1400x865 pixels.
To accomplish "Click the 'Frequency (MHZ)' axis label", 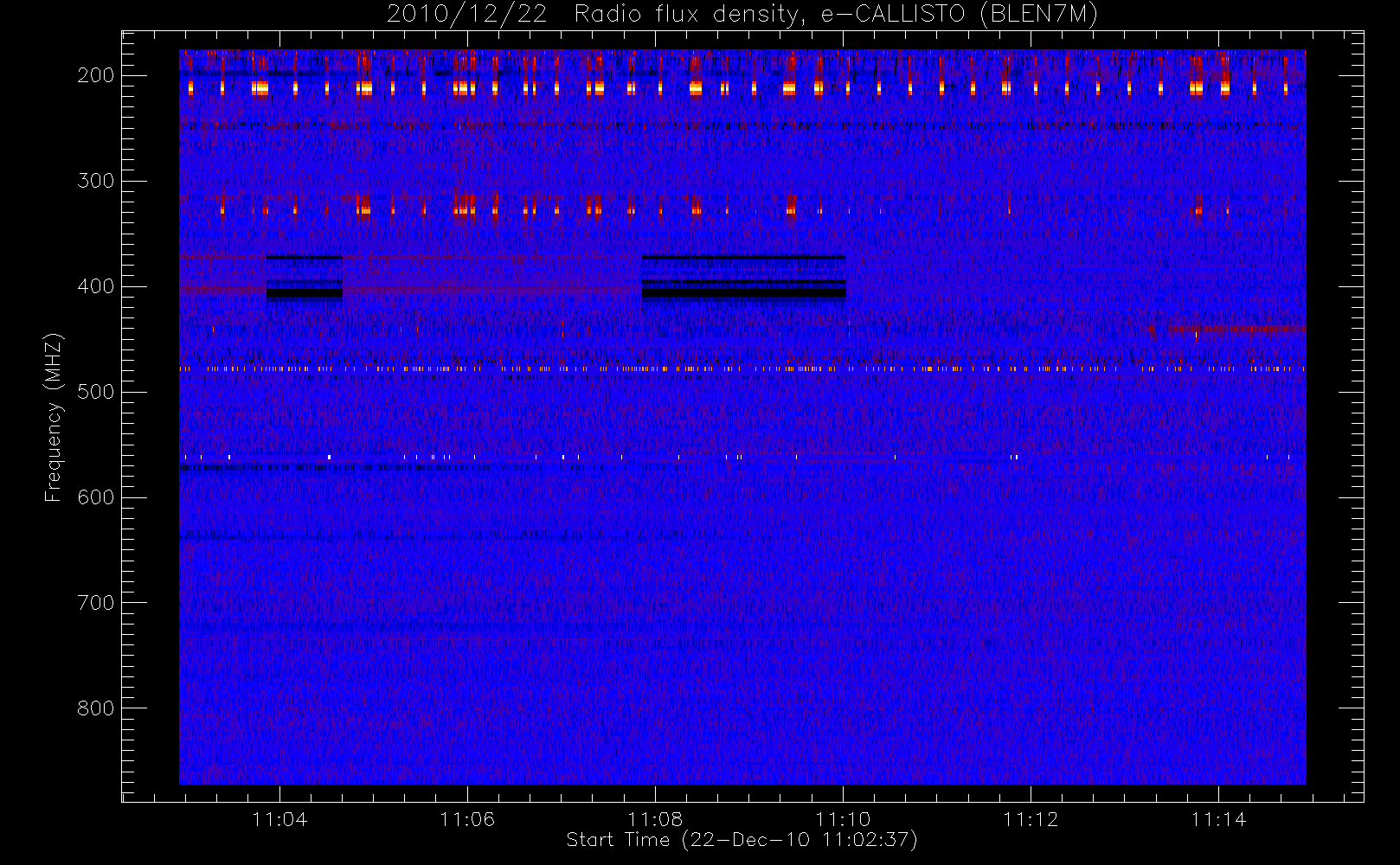I will pyautogui.click(x=54, y=417).
